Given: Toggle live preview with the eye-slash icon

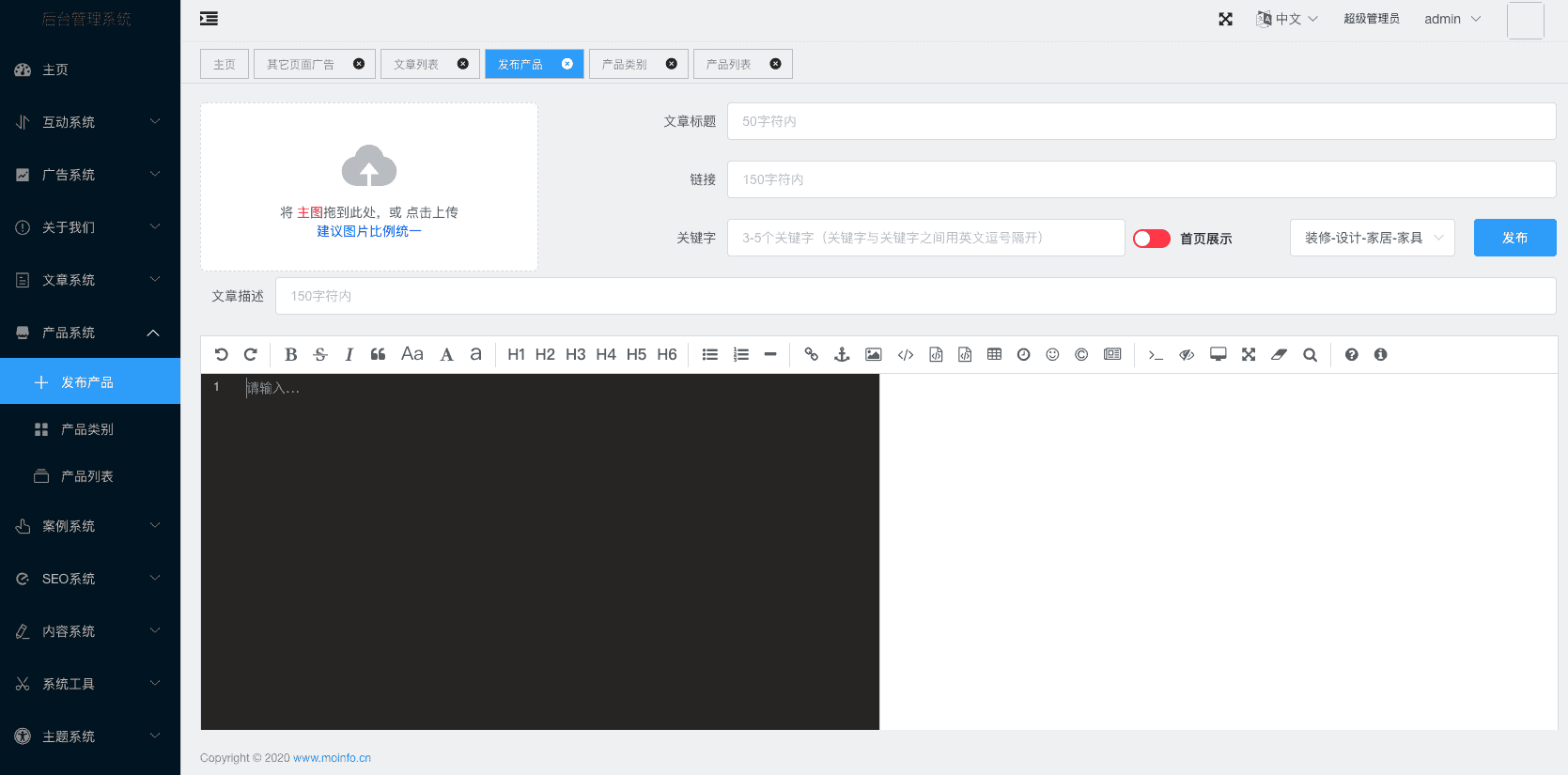Looking at the screenshot, I should click(1187, 354).
